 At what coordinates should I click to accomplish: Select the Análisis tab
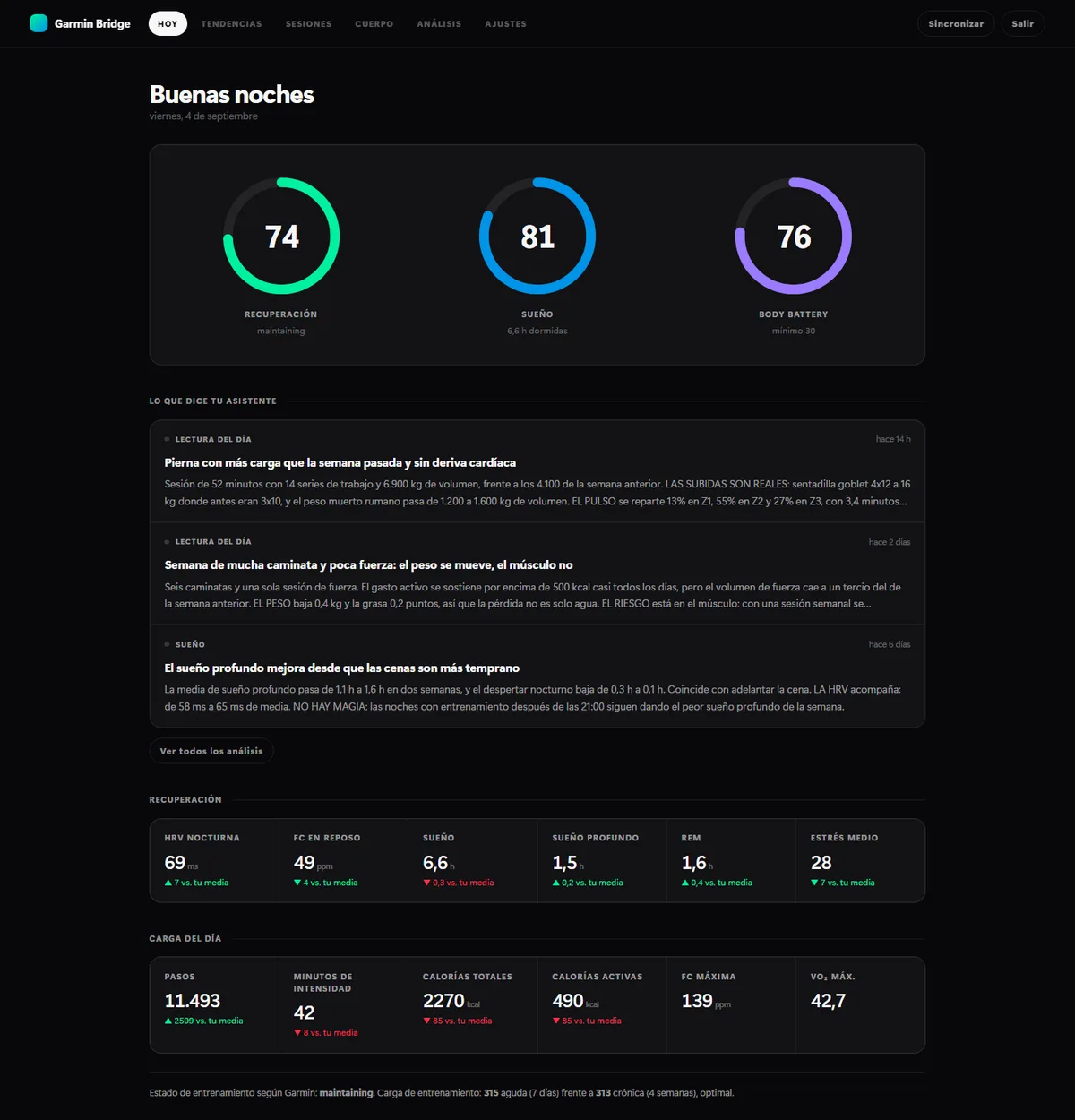[439, 24]
